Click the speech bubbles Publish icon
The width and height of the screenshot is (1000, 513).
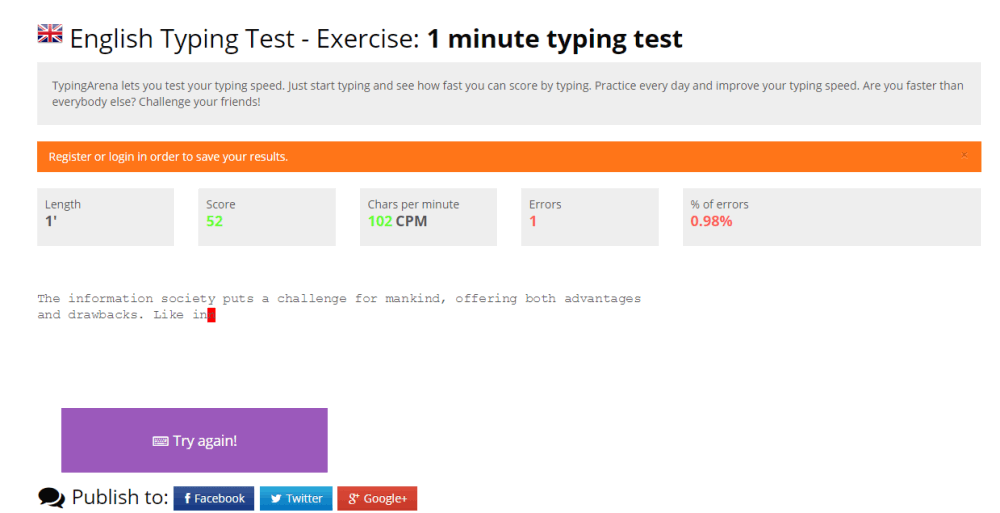52,498
